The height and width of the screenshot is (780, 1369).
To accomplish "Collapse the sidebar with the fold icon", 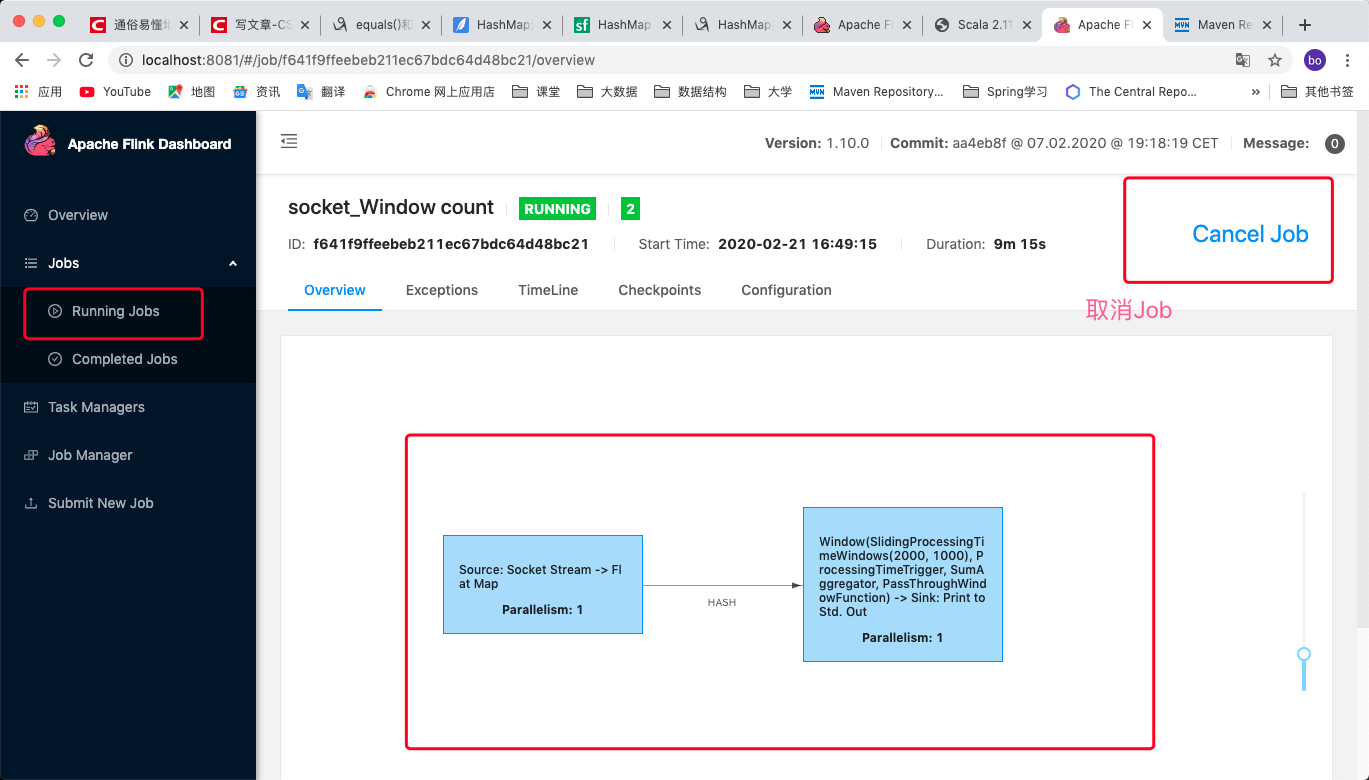I will [289, 141].
